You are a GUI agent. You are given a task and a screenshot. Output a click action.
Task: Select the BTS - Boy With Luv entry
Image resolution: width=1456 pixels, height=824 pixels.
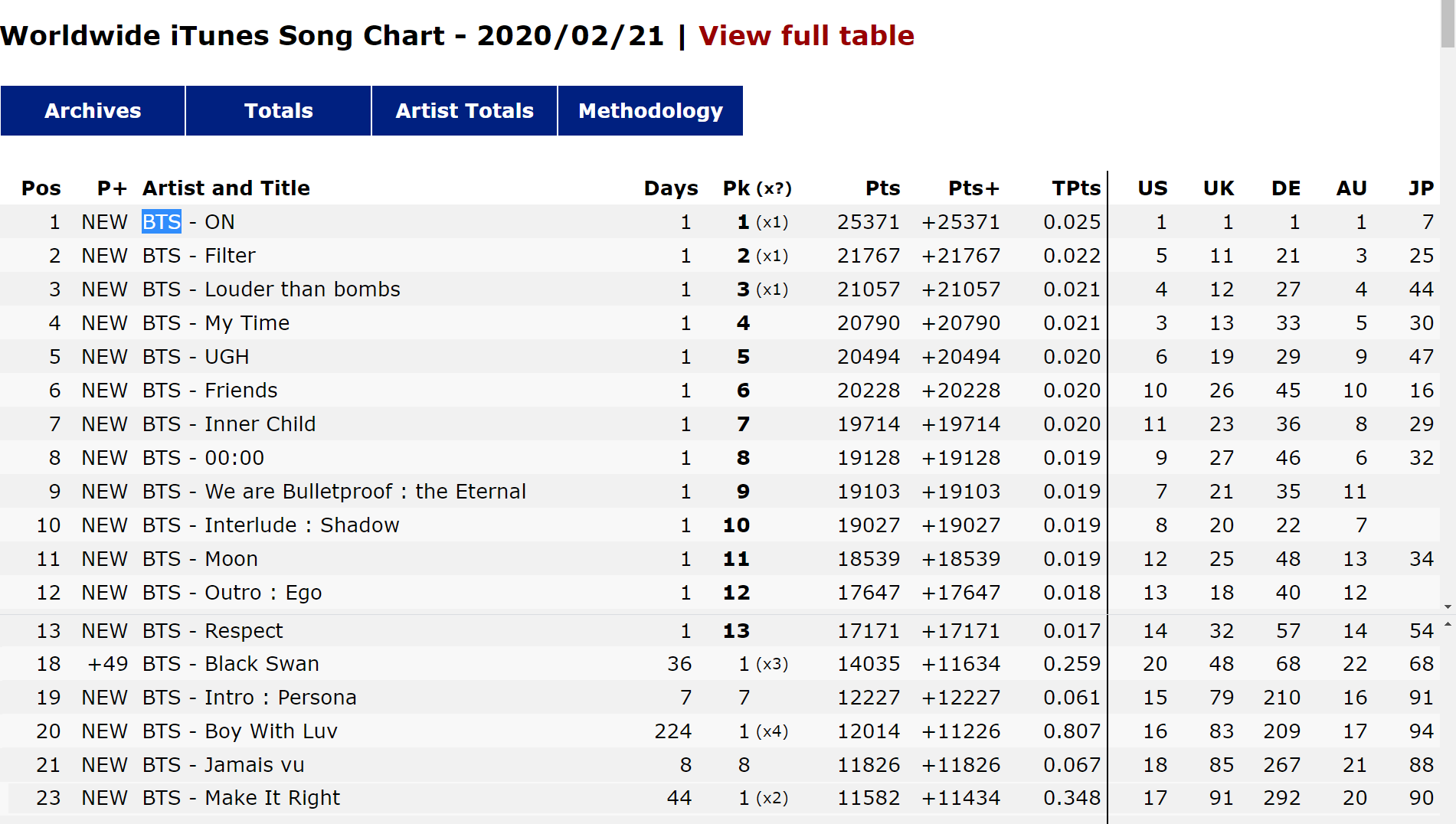tap(240, 731)
